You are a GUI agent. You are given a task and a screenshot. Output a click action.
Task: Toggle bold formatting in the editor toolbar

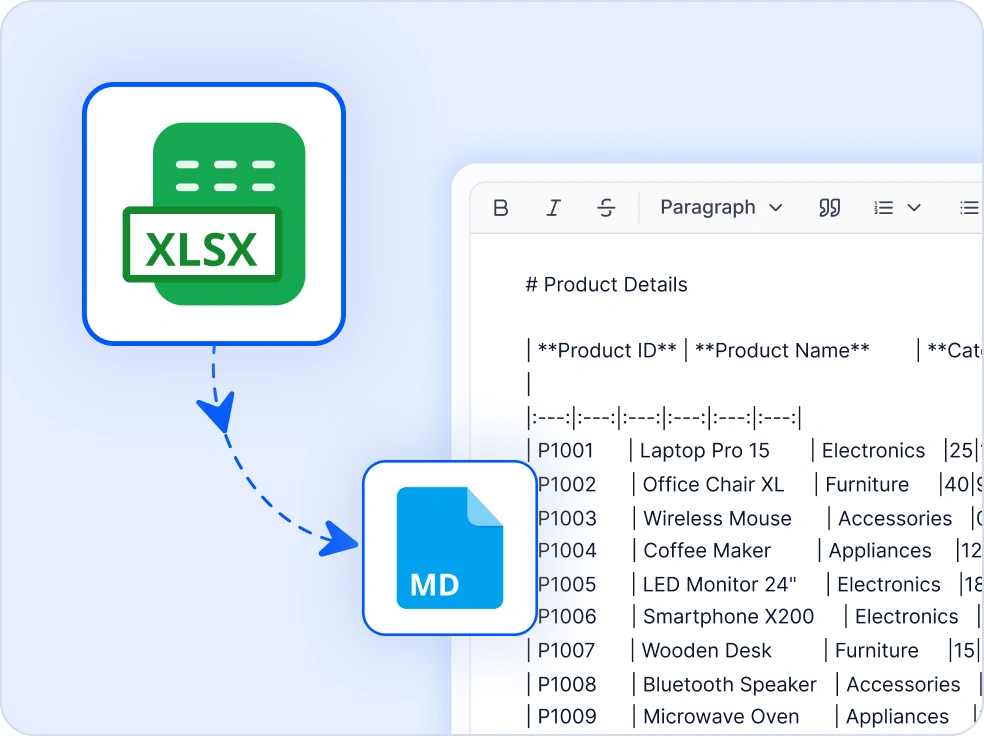coord(500,208)
